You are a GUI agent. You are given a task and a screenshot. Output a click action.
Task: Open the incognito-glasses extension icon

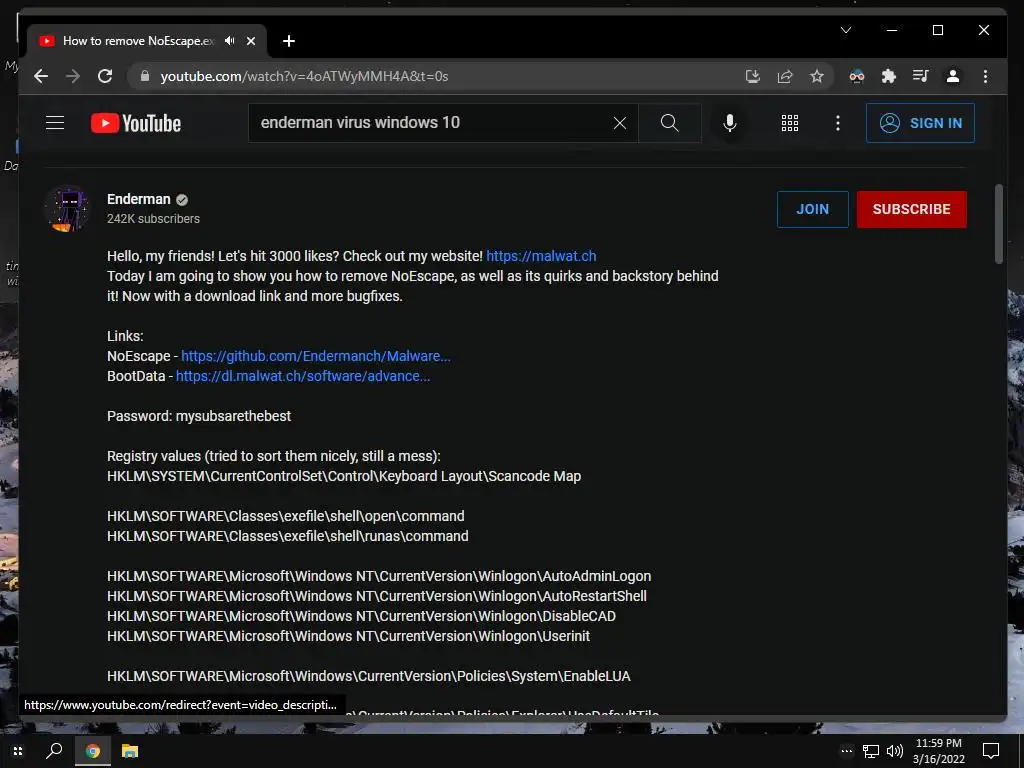857,76
